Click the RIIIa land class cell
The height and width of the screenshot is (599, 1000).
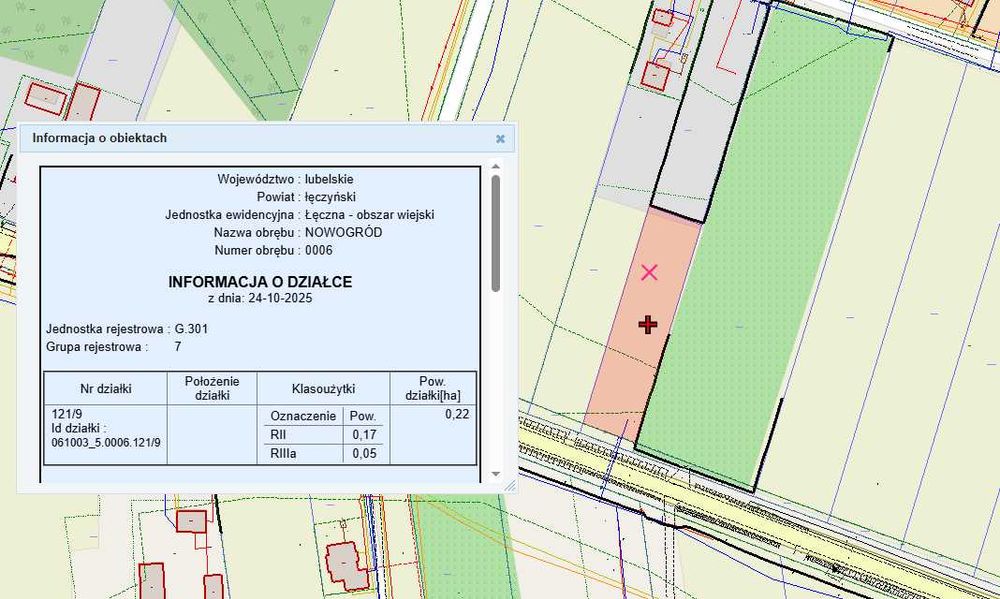click(x=283, y=454)
